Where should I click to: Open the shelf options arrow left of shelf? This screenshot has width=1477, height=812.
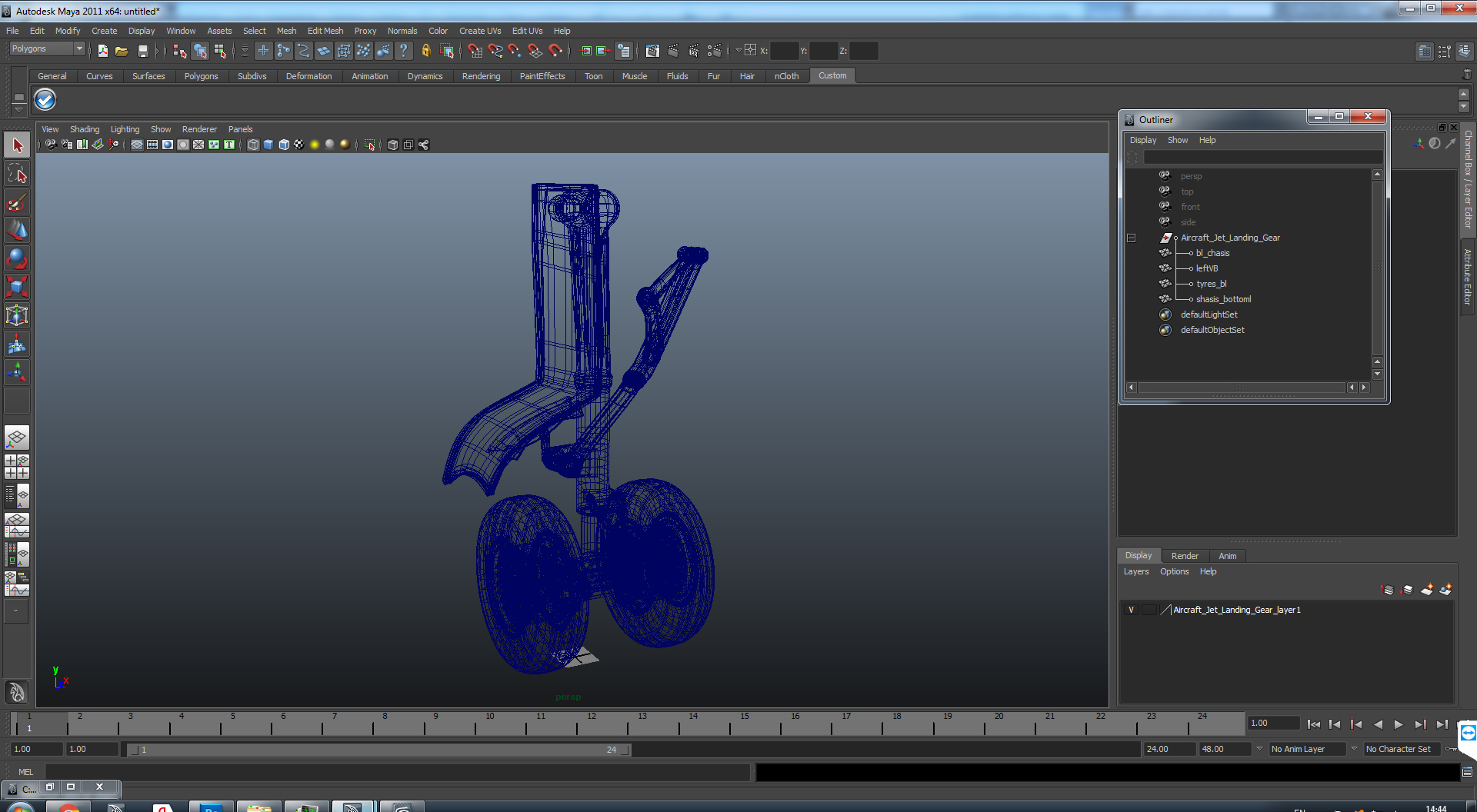pos(18,111)
